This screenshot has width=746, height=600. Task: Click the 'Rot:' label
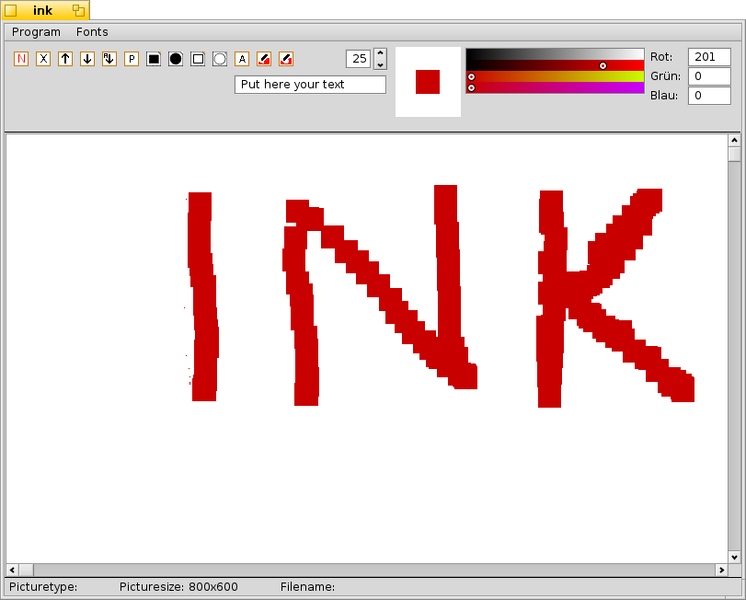pyautogui.click(x=661, y=57)
